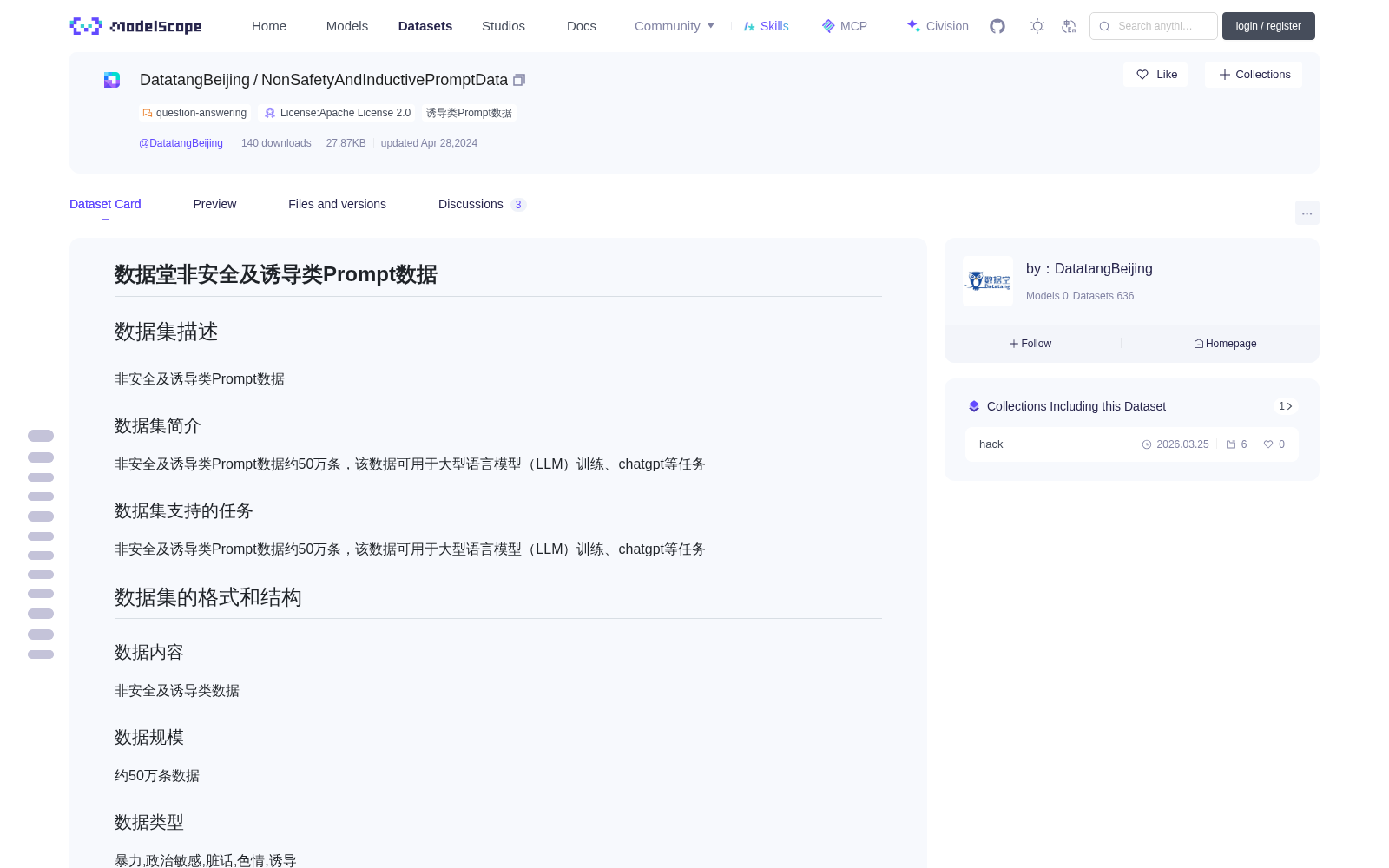Screen dimensions: 1389x868
Task: Open the @DatatangBeijing author link
Action: pyautogui.click(x=181, y=143)
